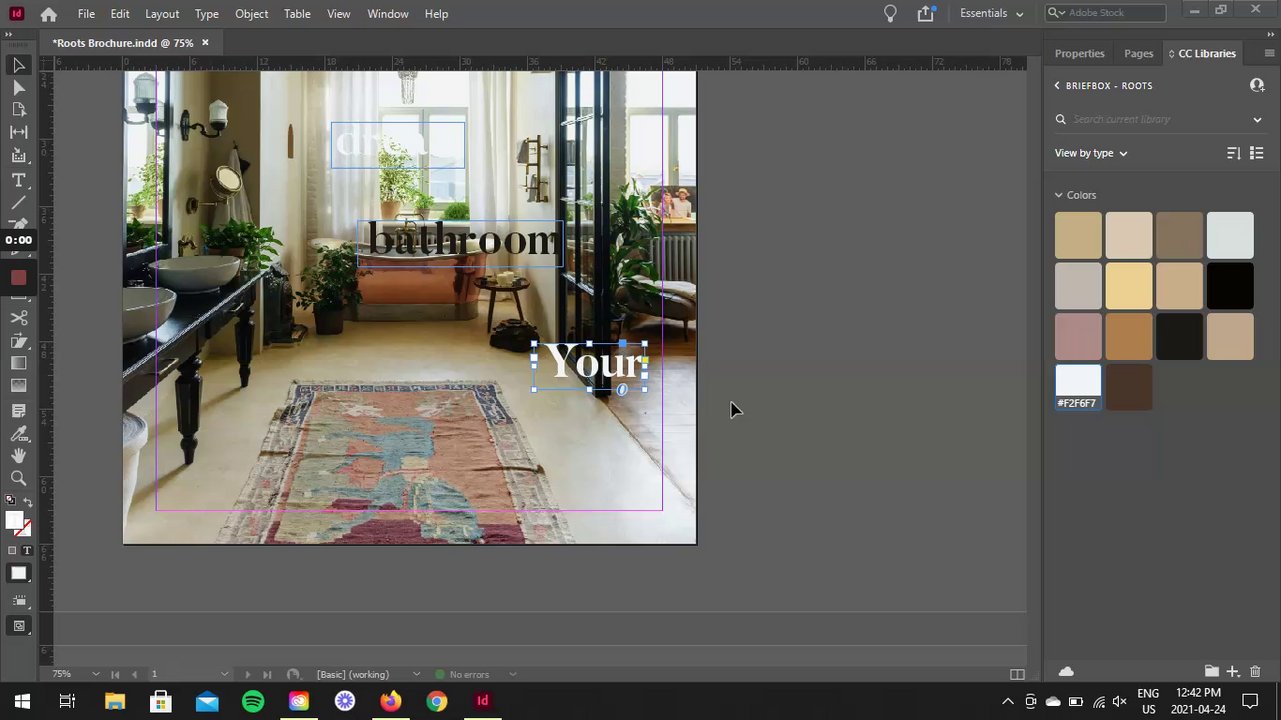Go to the previous page
The width and height of the screenshot is (1281, 720).
pyautogui.click(x=134, y=674)
